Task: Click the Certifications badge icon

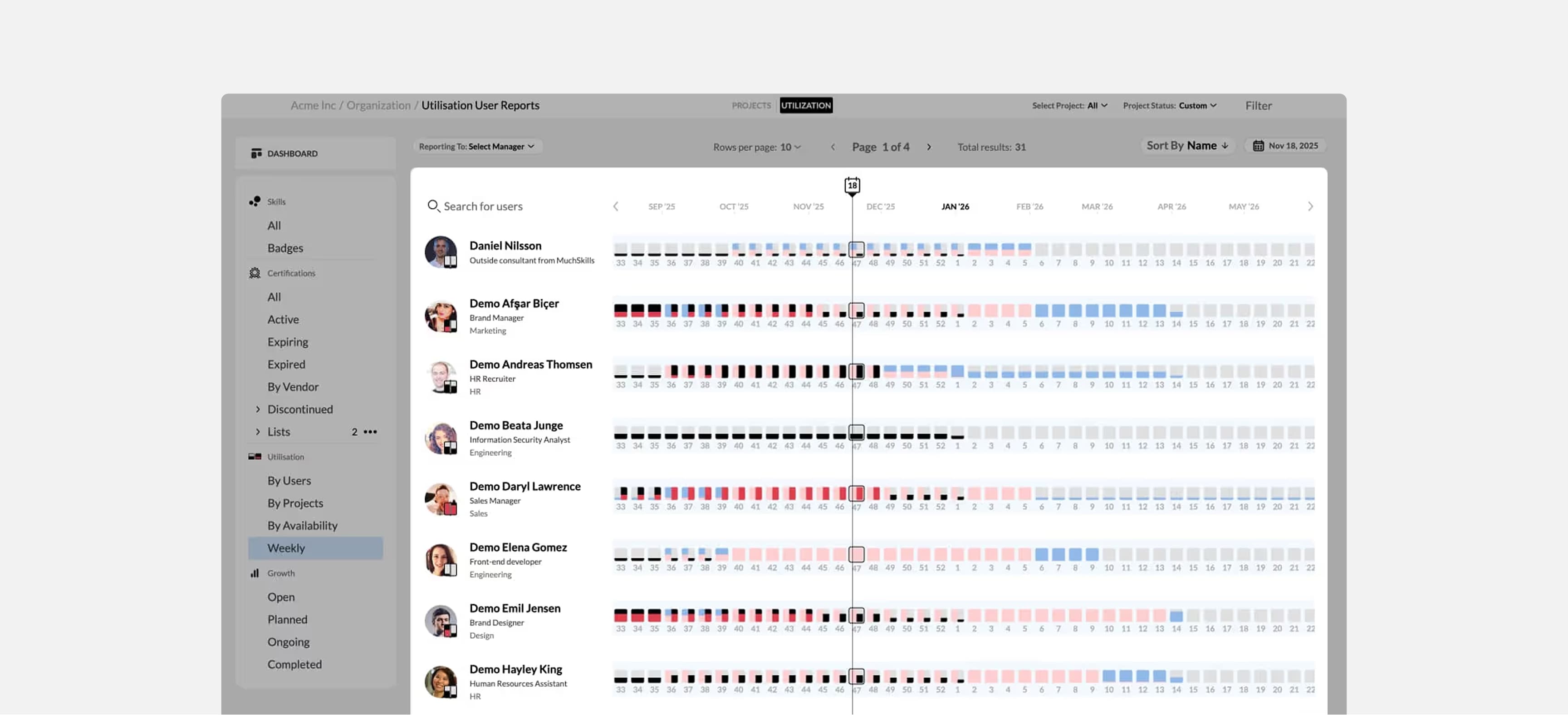Action: 255,273
